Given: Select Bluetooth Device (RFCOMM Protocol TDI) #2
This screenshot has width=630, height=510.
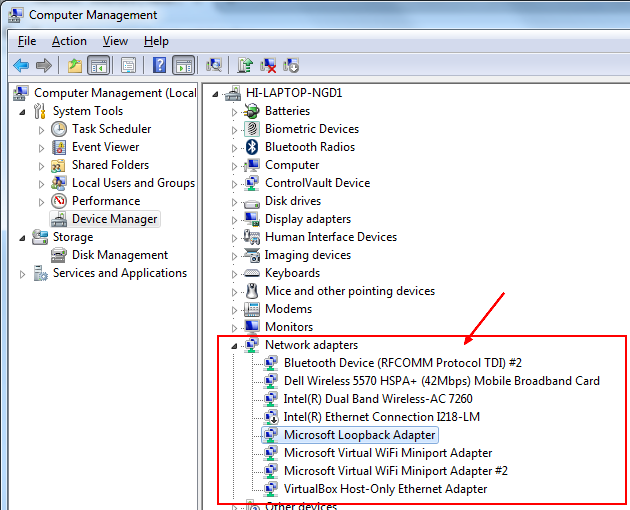Looking at the screenshot, I should point(403,363).
